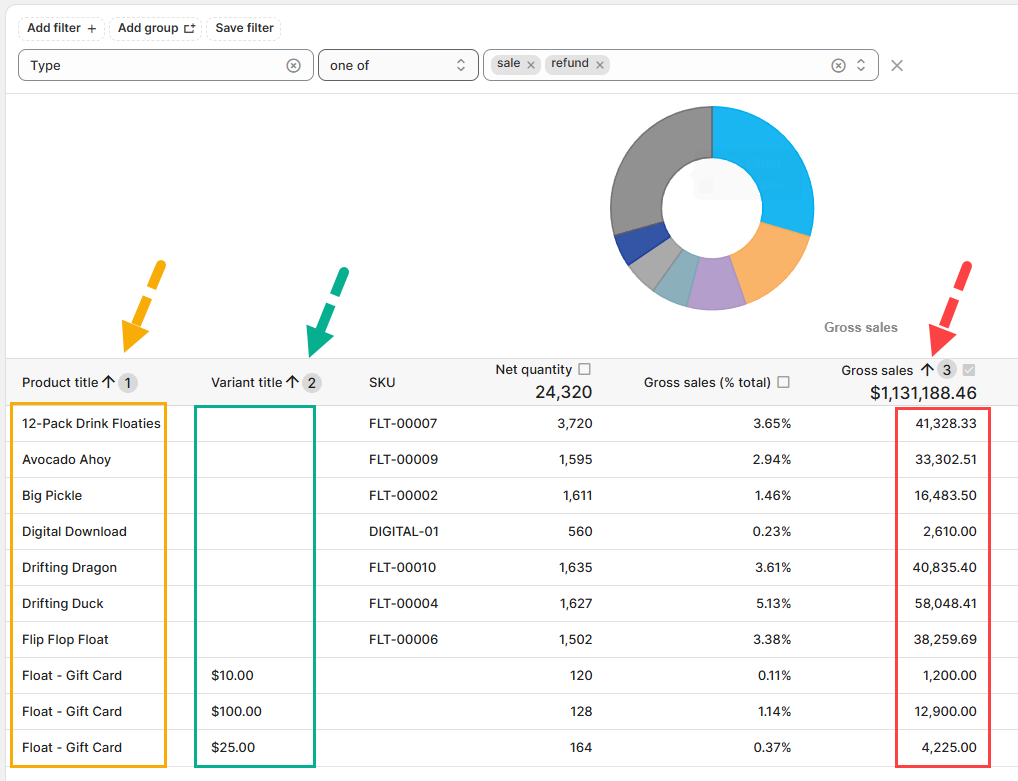Remove the 'refund' filter tag
Image resolution: width=1018 pixels, height=781 pixels.
[600, 65]
